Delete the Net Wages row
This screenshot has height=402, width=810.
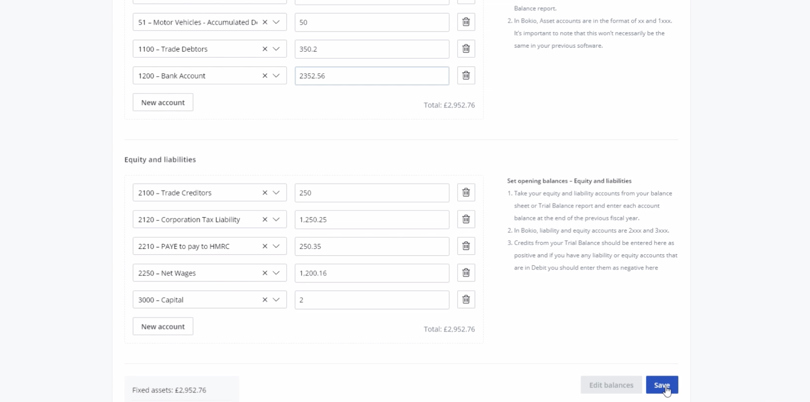465,273
